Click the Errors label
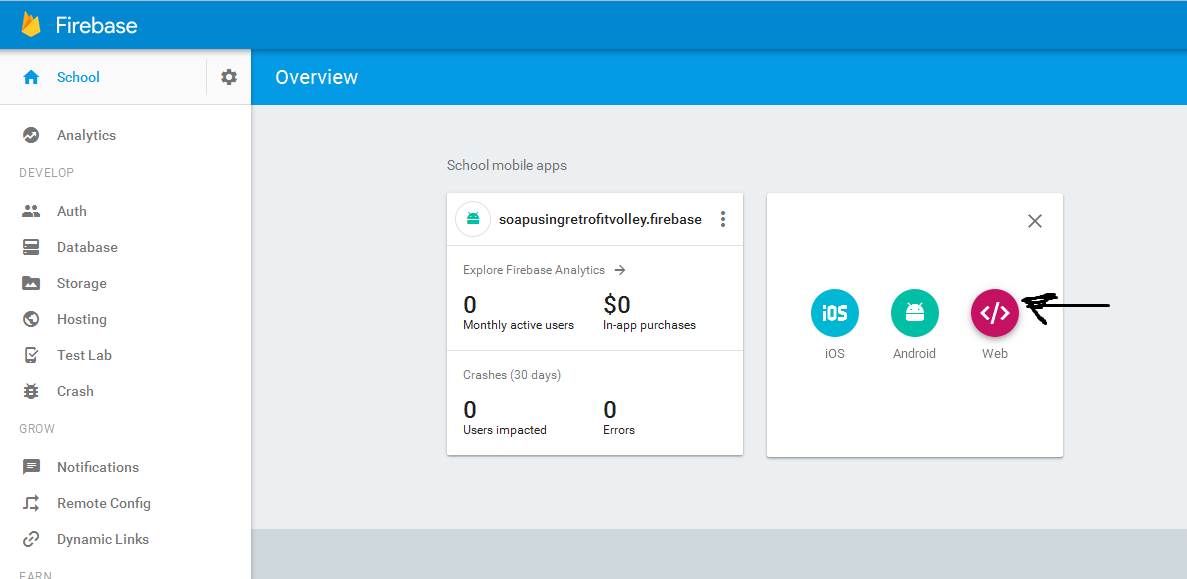 pyautogui.click(x=618, y=430)
